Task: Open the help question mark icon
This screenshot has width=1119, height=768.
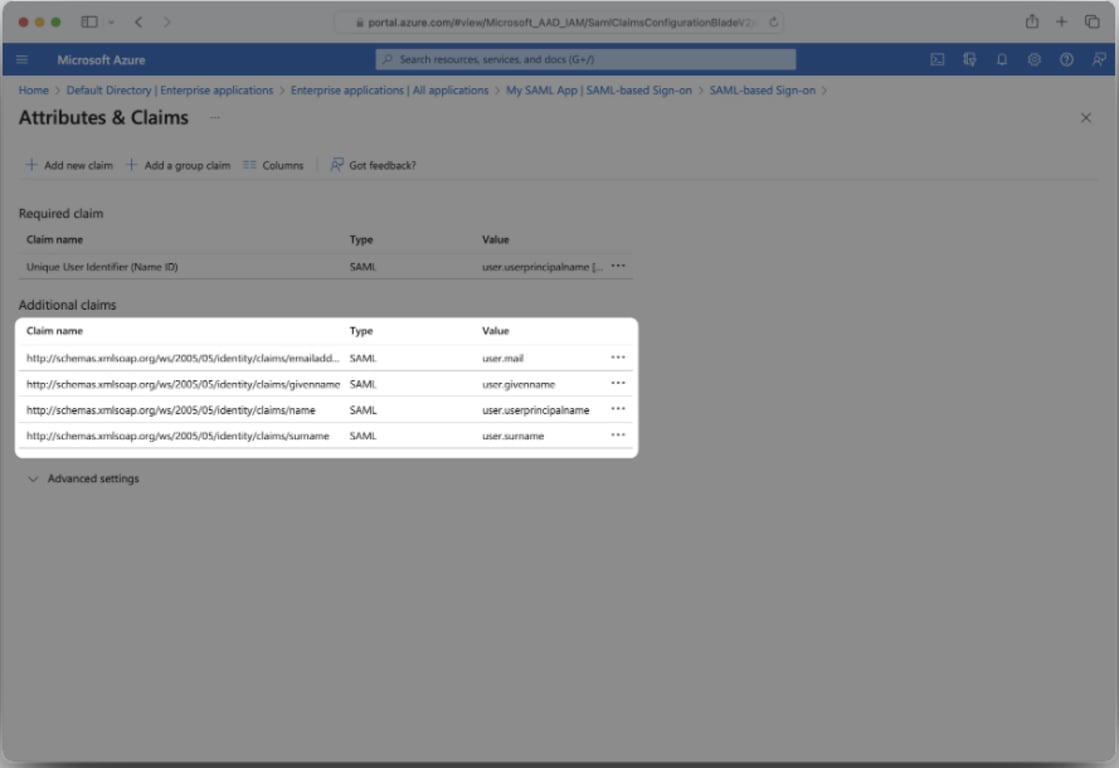Action: click(1066, 59)
